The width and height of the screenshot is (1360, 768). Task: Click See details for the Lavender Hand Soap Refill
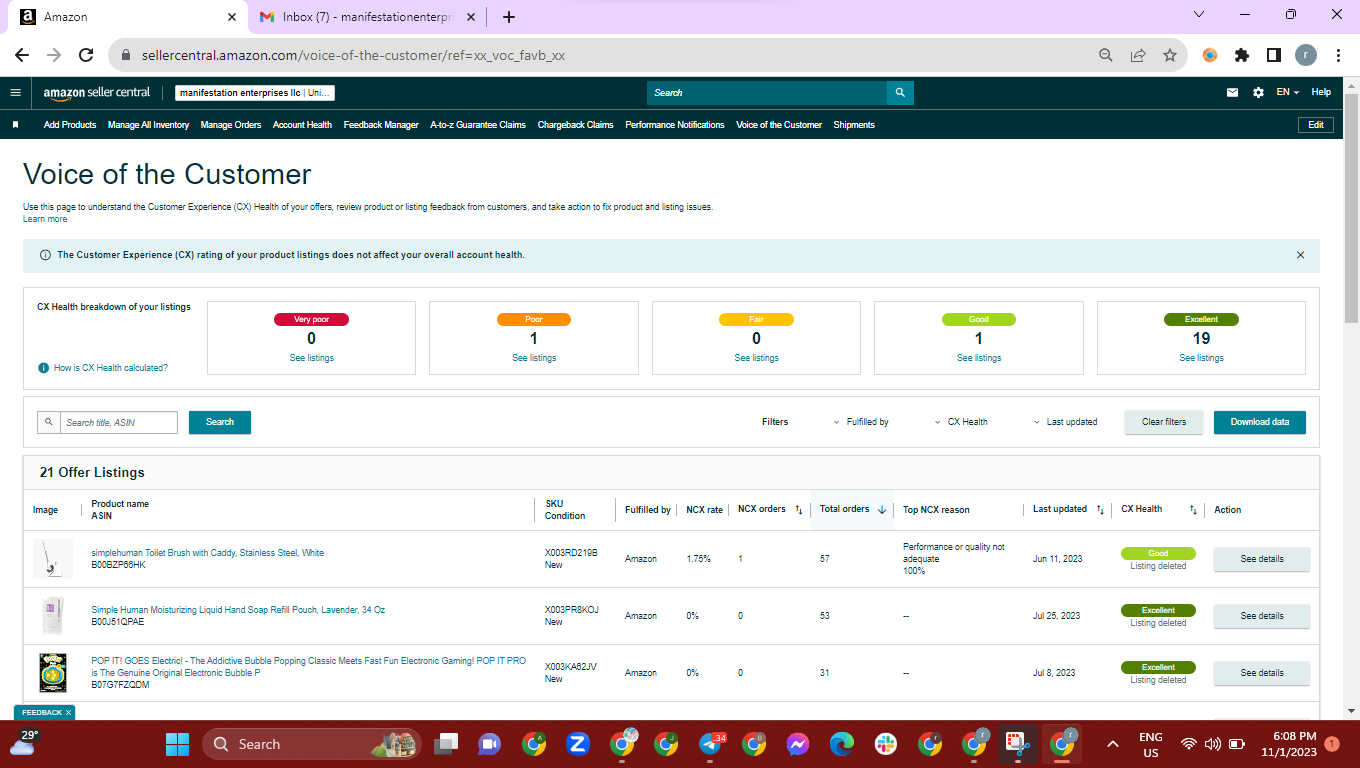(1262, 616)
